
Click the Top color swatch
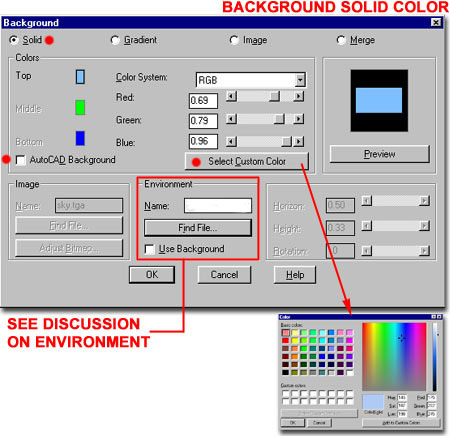tap(80, 77)
